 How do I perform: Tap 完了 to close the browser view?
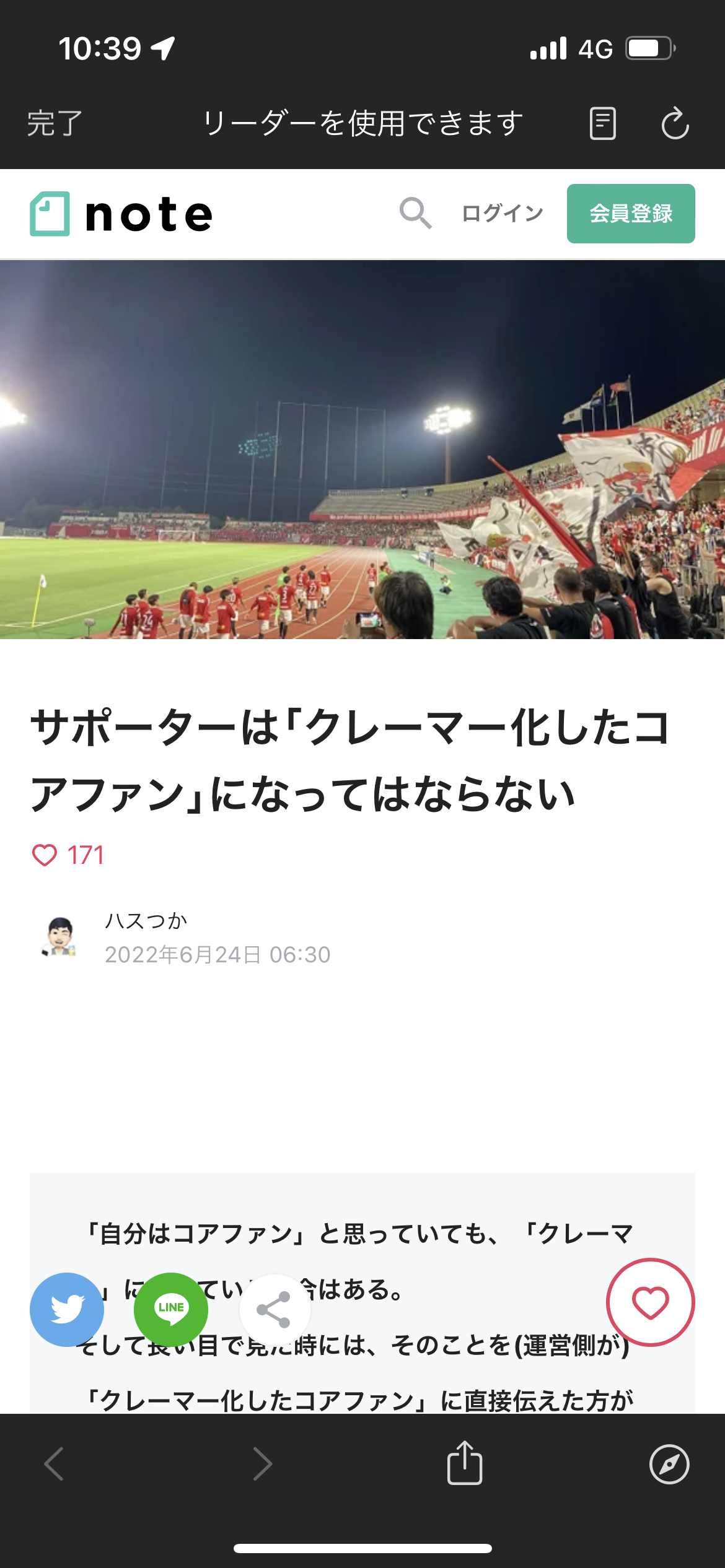click(55, 123)
